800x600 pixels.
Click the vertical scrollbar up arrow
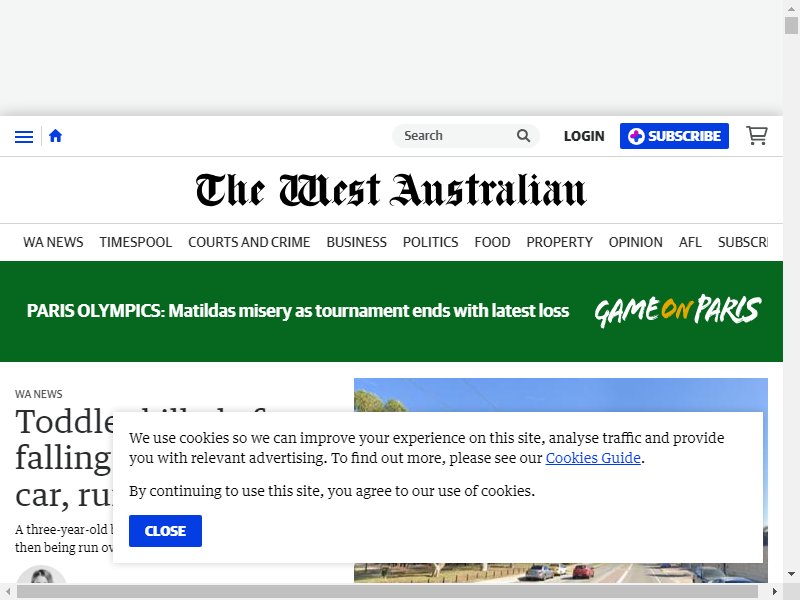tap(791, 9)
